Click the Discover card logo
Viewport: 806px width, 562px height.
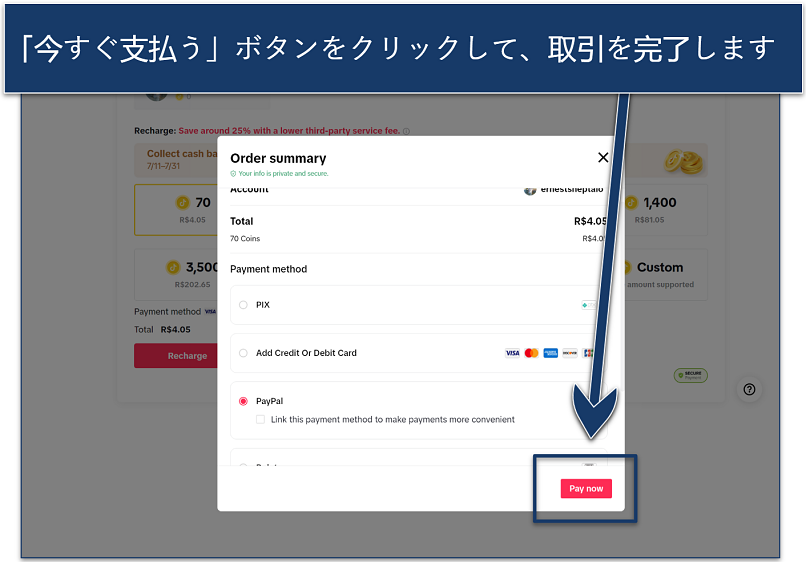coord(570,353)
